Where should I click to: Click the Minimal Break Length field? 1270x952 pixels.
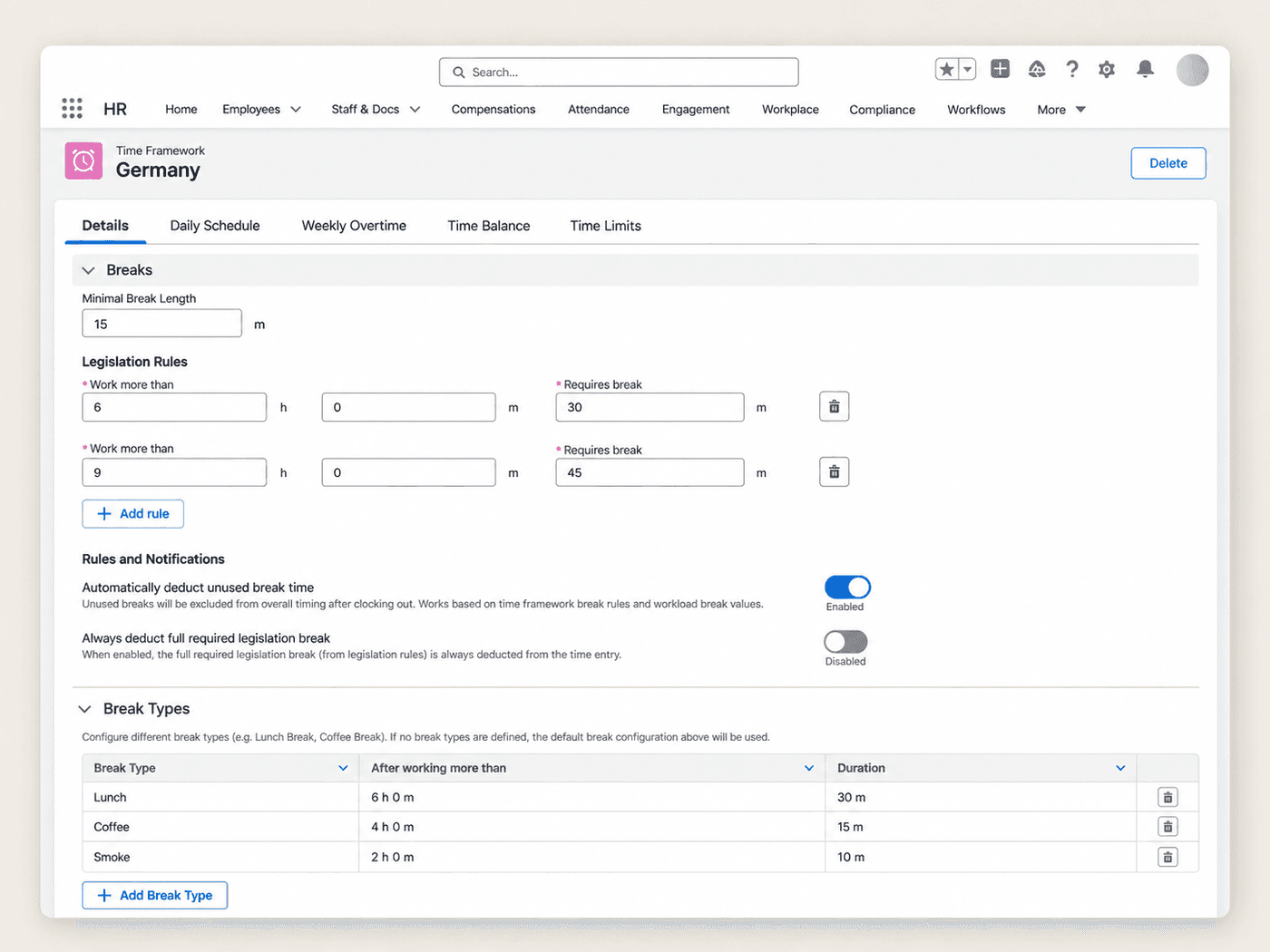(x=162, y=324)
